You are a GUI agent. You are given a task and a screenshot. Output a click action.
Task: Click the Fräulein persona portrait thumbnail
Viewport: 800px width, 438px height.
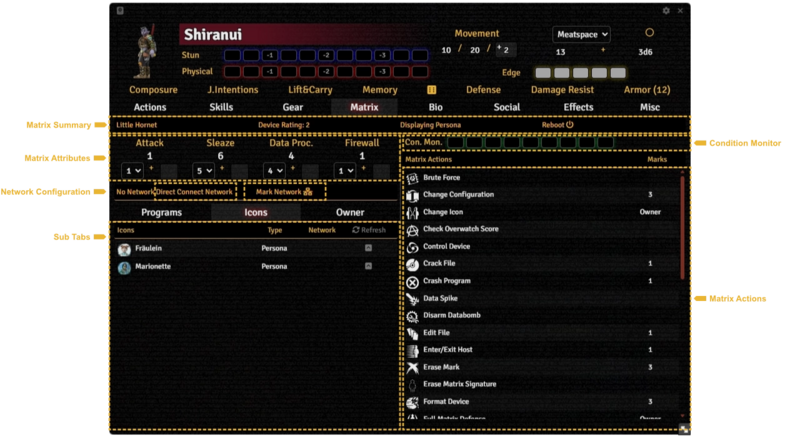[124, 249]
